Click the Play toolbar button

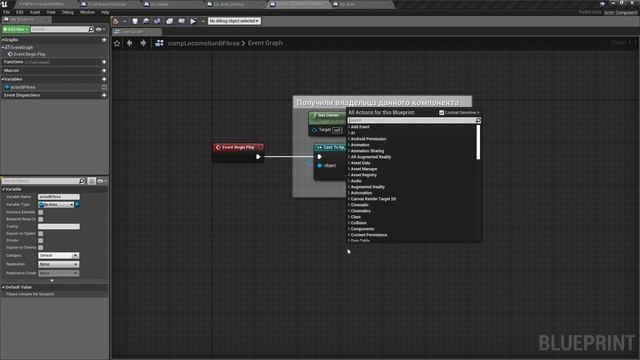[193, 21]
